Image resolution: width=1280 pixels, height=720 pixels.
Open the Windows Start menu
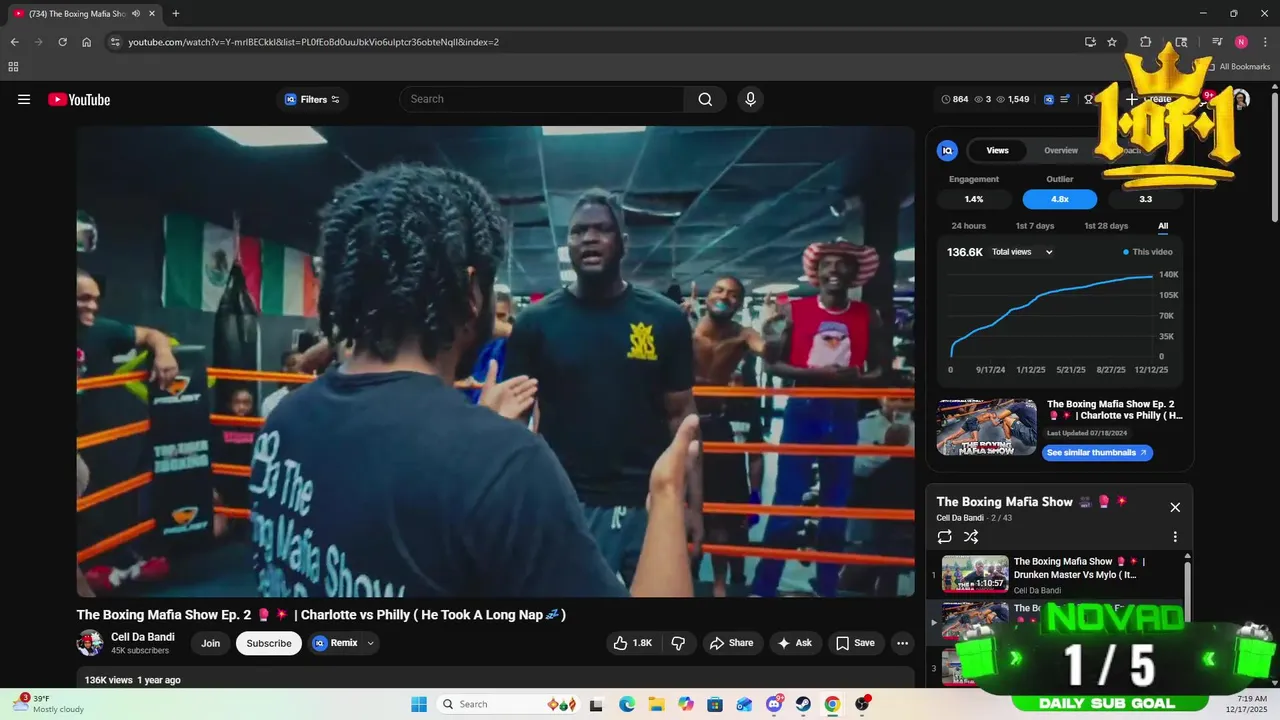418,704
